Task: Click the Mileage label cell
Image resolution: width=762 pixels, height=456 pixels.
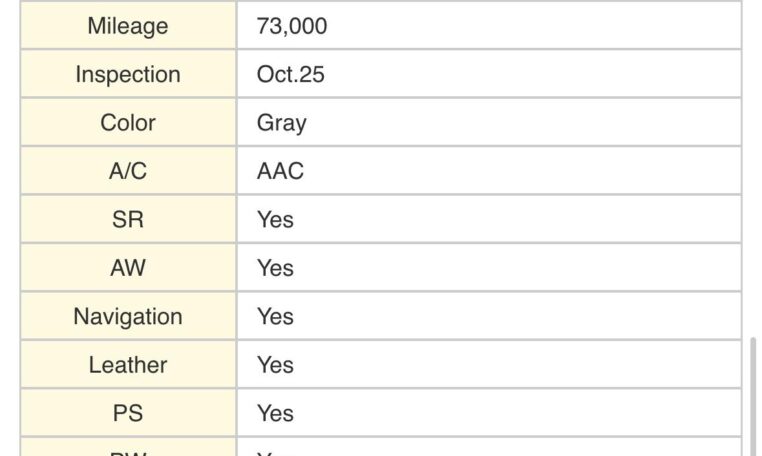Action: click(x=128, y=26)
